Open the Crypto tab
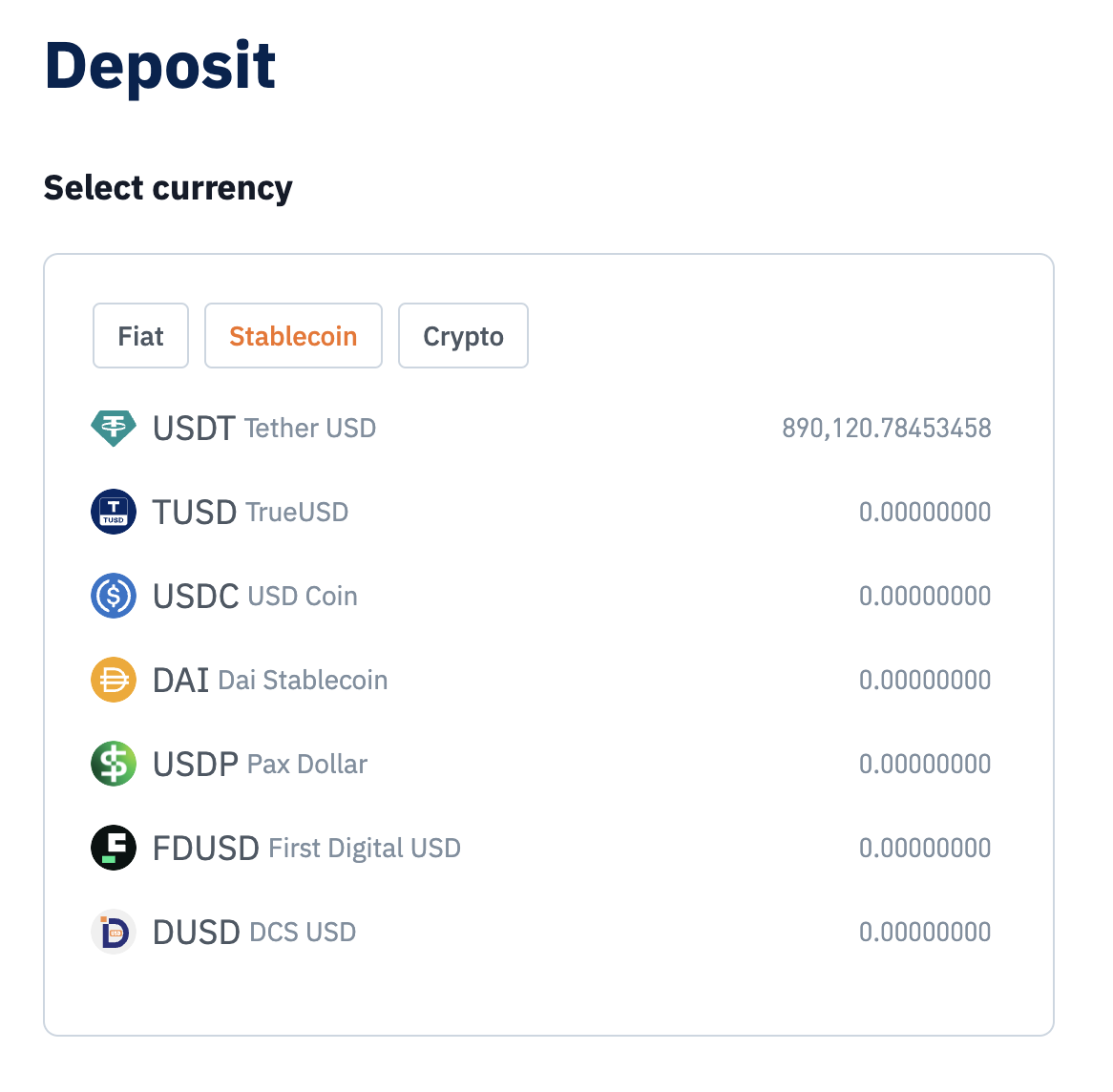The height and width of the screenshot is (1092, 1113). click(464, 336)
